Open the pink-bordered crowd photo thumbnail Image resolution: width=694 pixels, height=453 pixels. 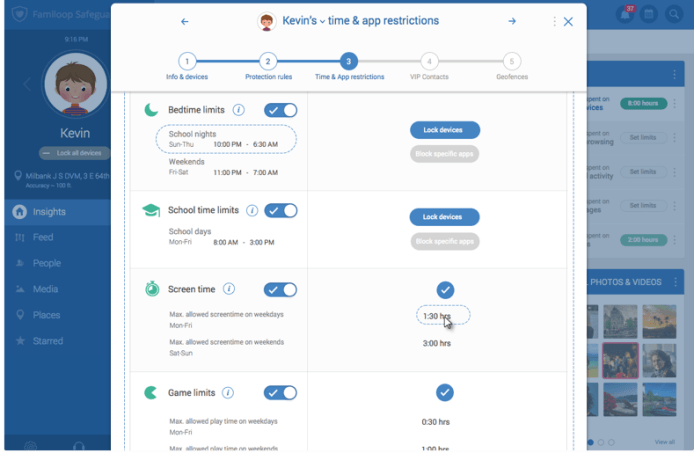click(620, 360)
